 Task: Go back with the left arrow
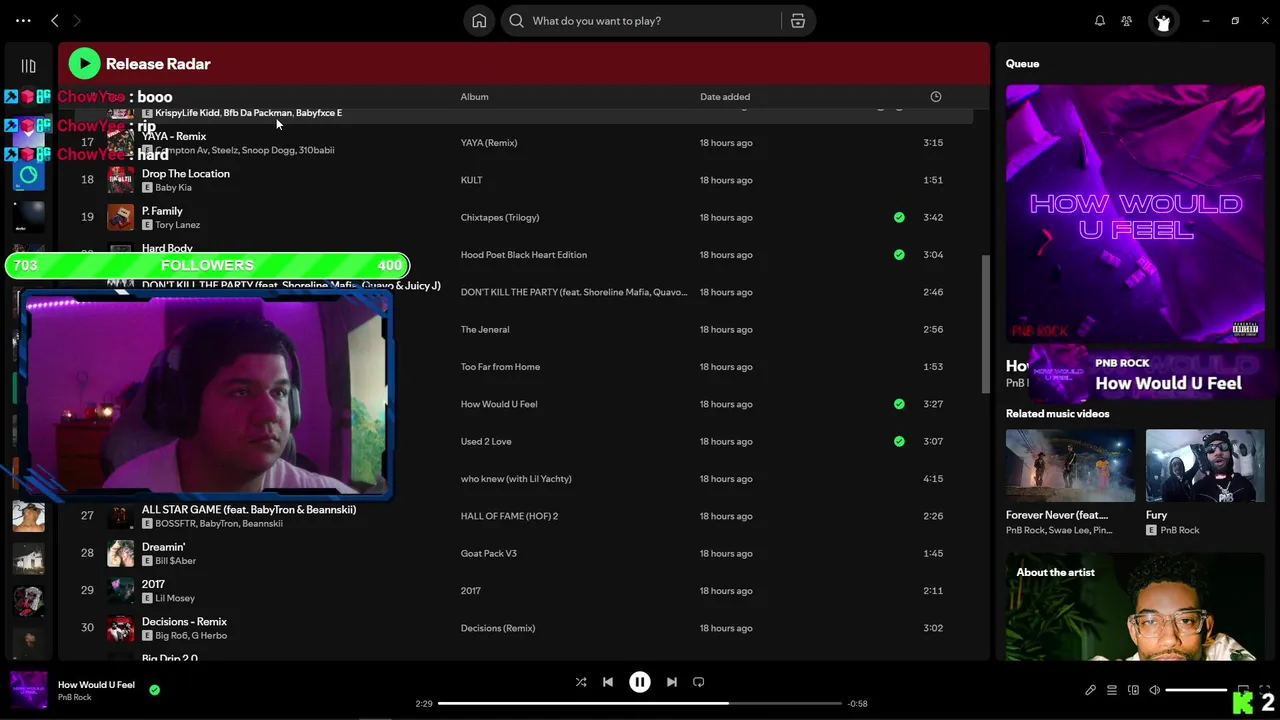coord(55,20)
